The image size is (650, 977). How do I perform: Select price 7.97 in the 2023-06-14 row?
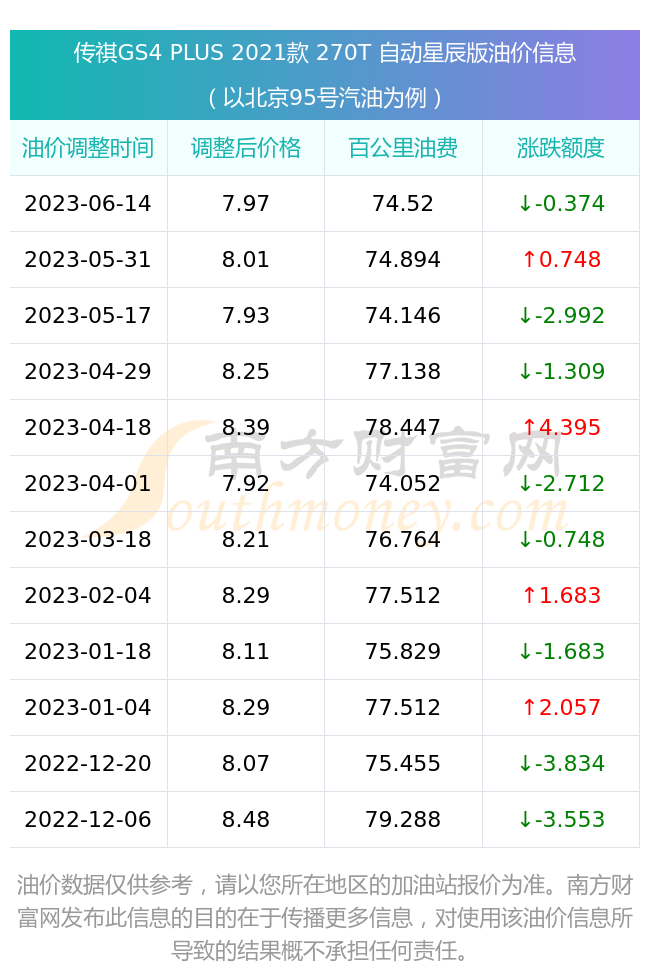click(x=246, y=203)
